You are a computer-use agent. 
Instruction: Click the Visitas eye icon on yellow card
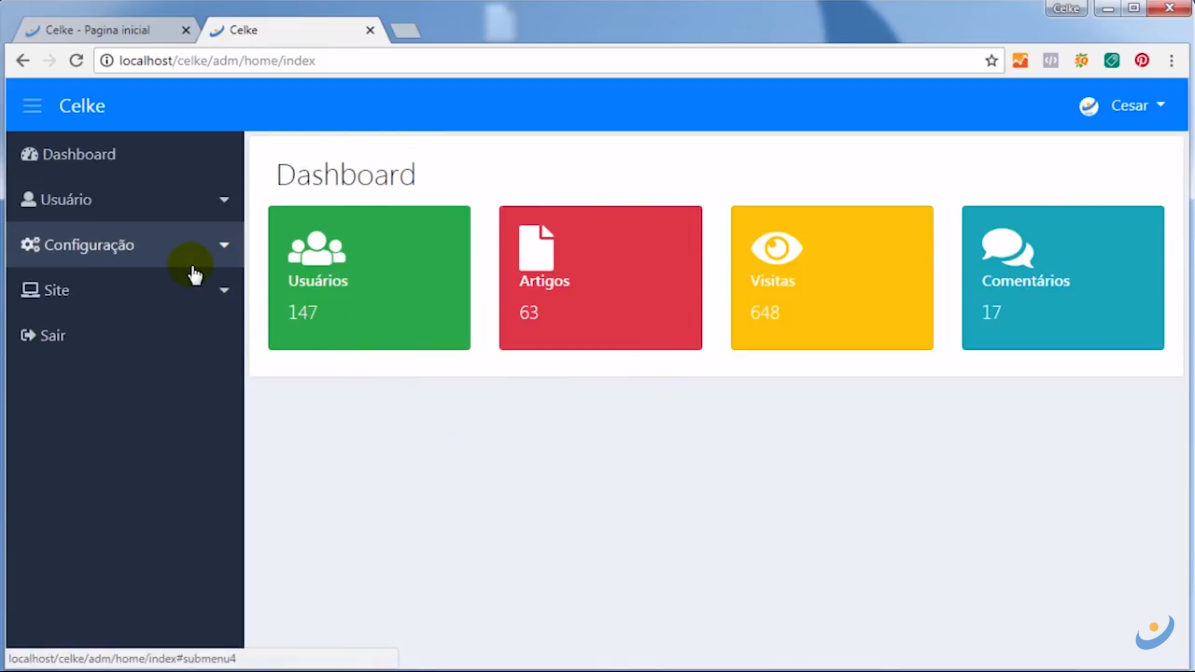point(776,248)
